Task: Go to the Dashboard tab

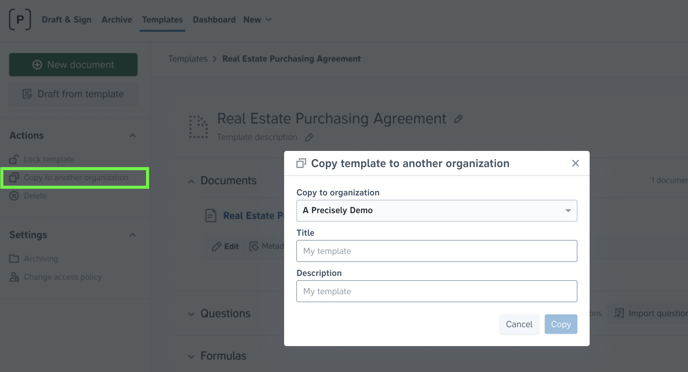Action: pos(214,20)
